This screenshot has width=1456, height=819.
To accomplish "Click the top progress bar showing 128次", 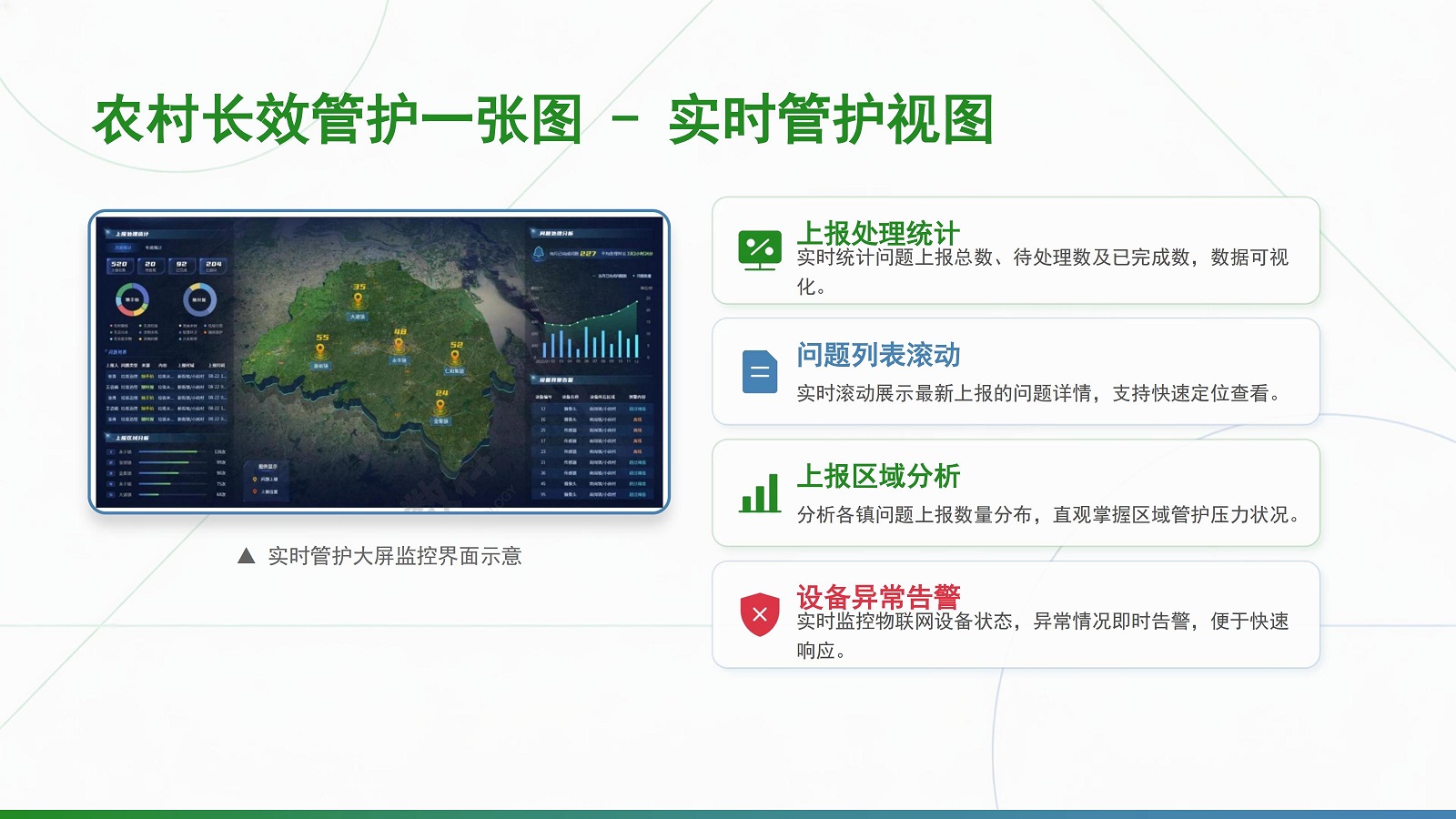I will tap(168, 451).
